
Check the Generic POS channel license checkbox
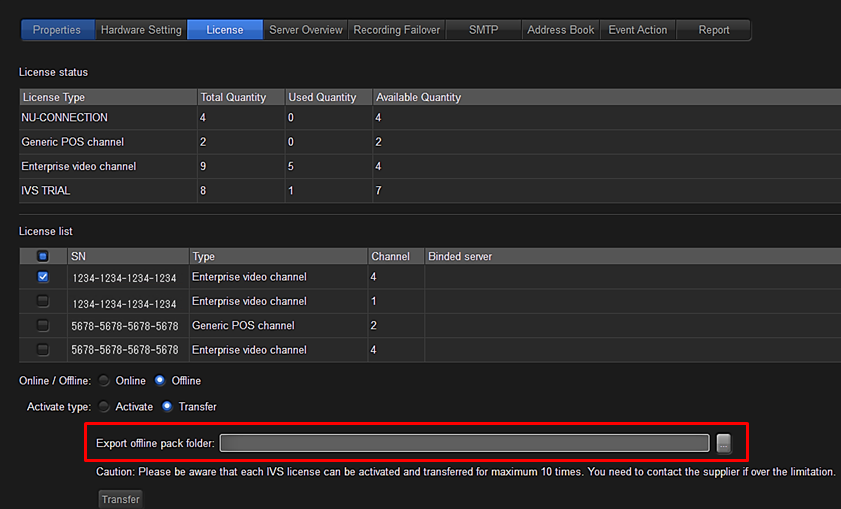tap(43, 326)
